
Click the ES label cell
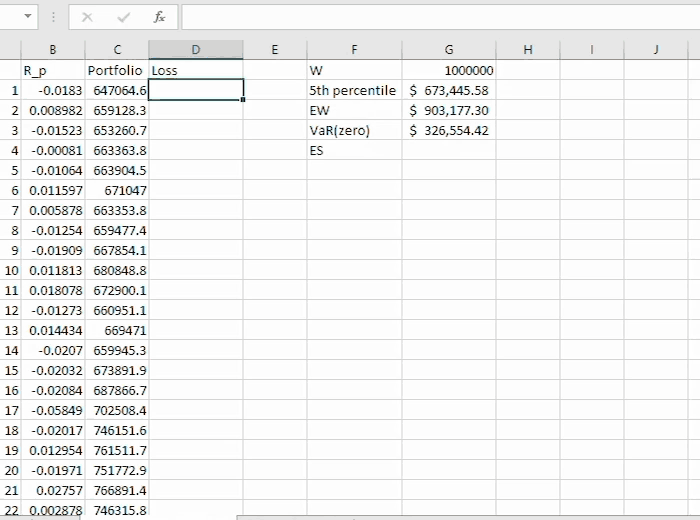(354, 150)
